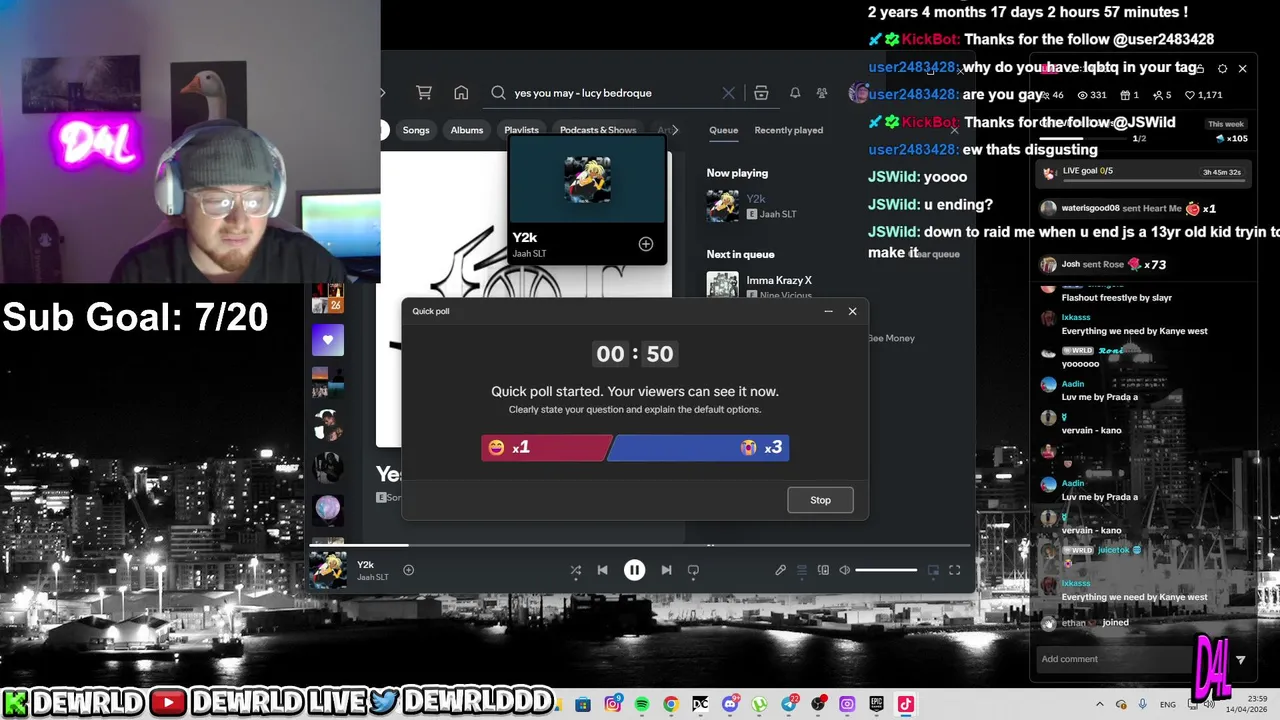The width and height of the screenshot is (1280, 720).
Task: Go to Spotify Home
Action: [461, 93]
